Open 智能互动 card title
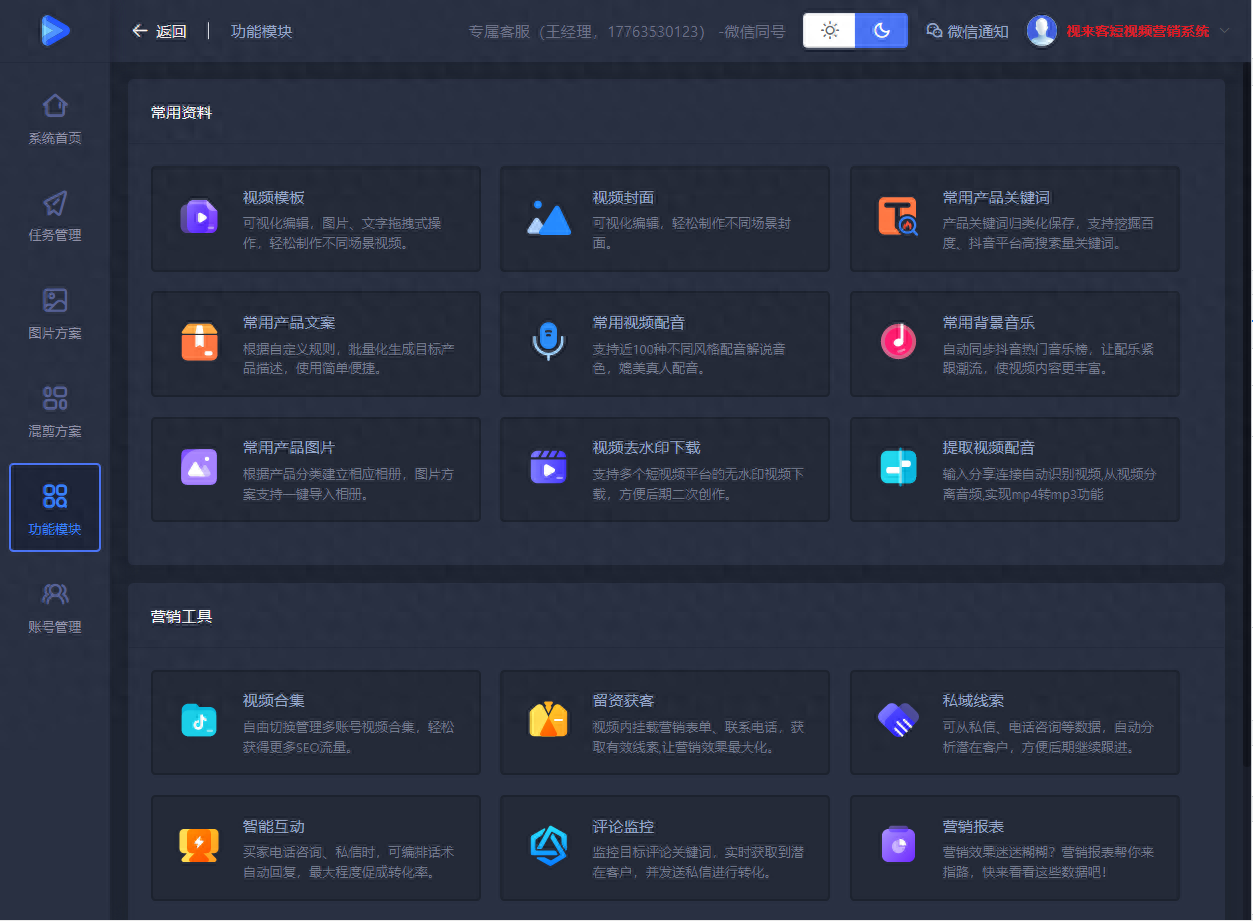Viewport: 1253px width, 921px height. (273, 827)
